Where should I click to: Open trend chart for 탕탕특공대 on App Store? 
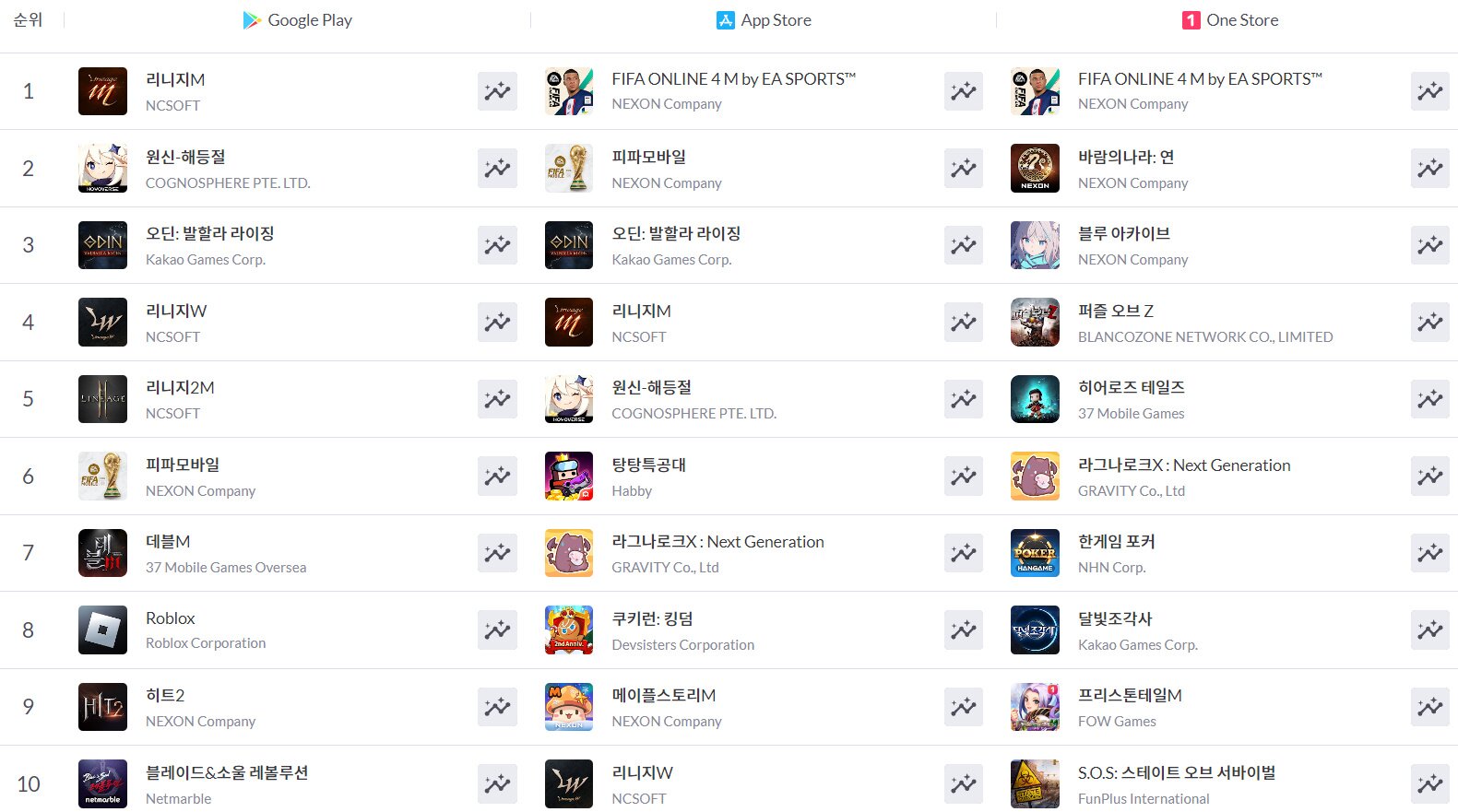(964, 477)
